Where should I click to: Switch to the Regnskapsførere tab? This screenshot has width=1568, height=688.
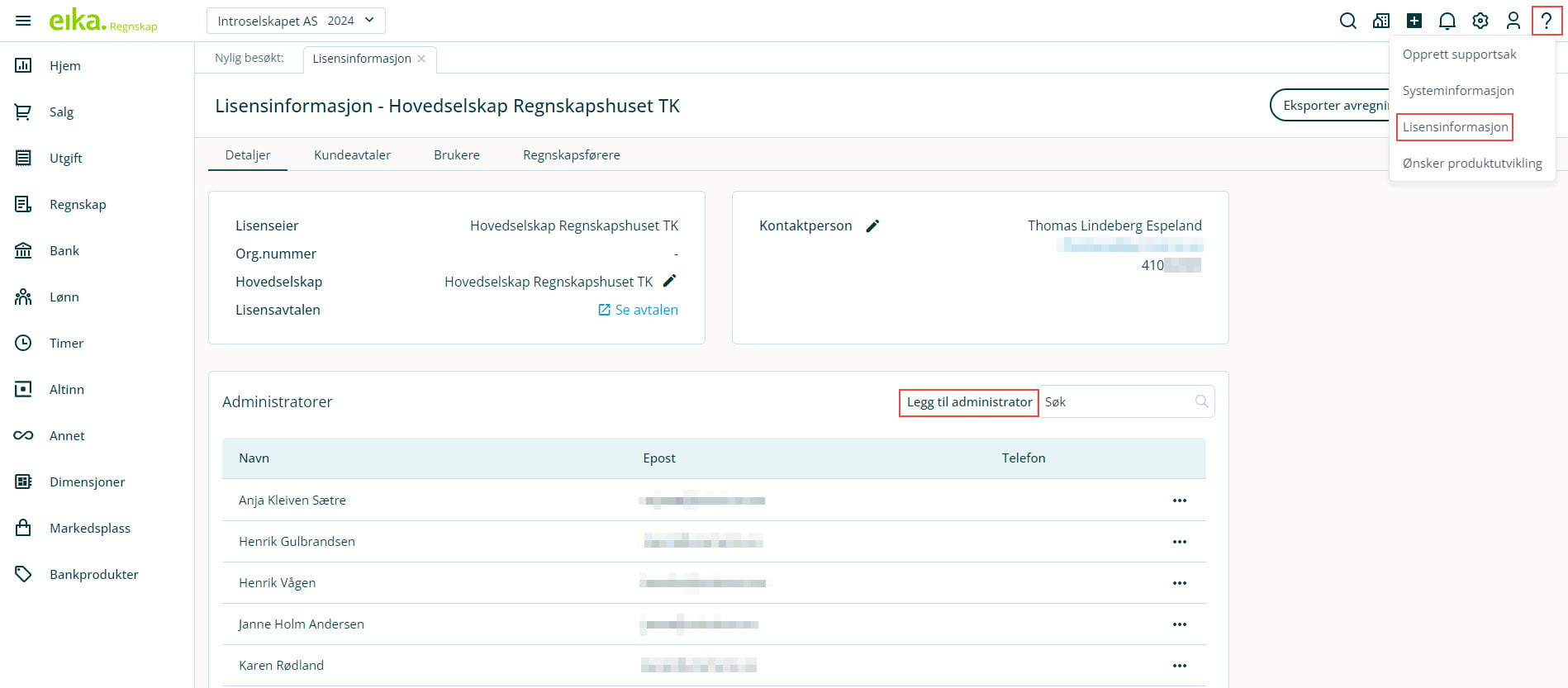(571, 155)
